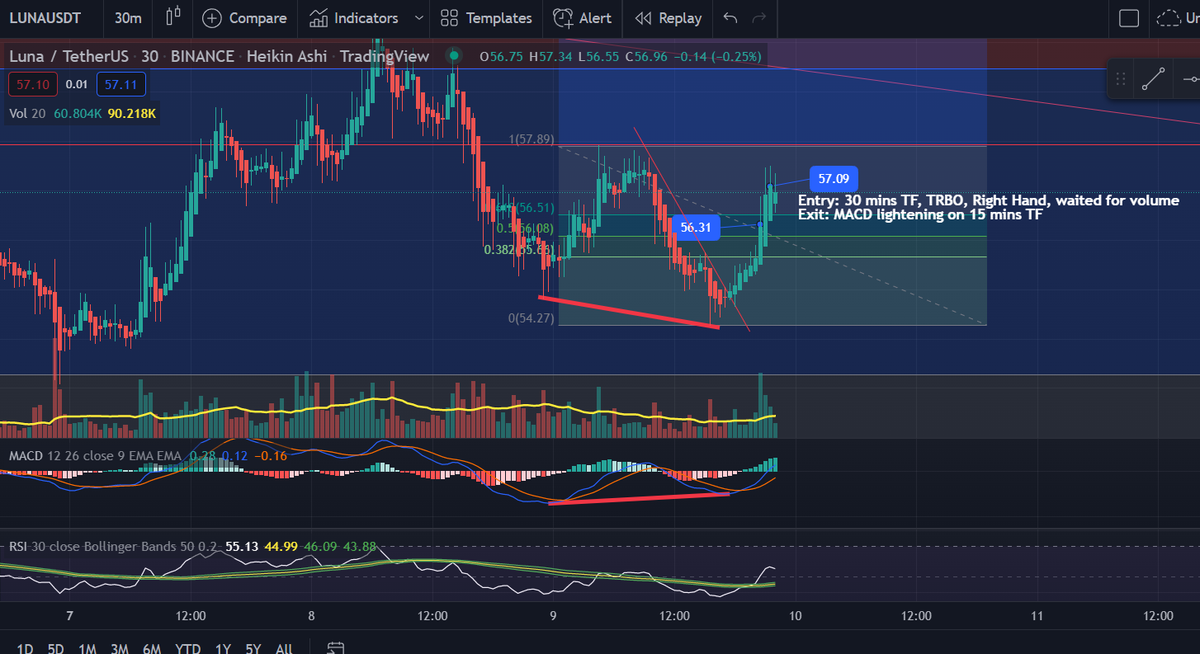Set date range to YTD
This screenshot has height=654, width=1200.
tap(188, 648)
